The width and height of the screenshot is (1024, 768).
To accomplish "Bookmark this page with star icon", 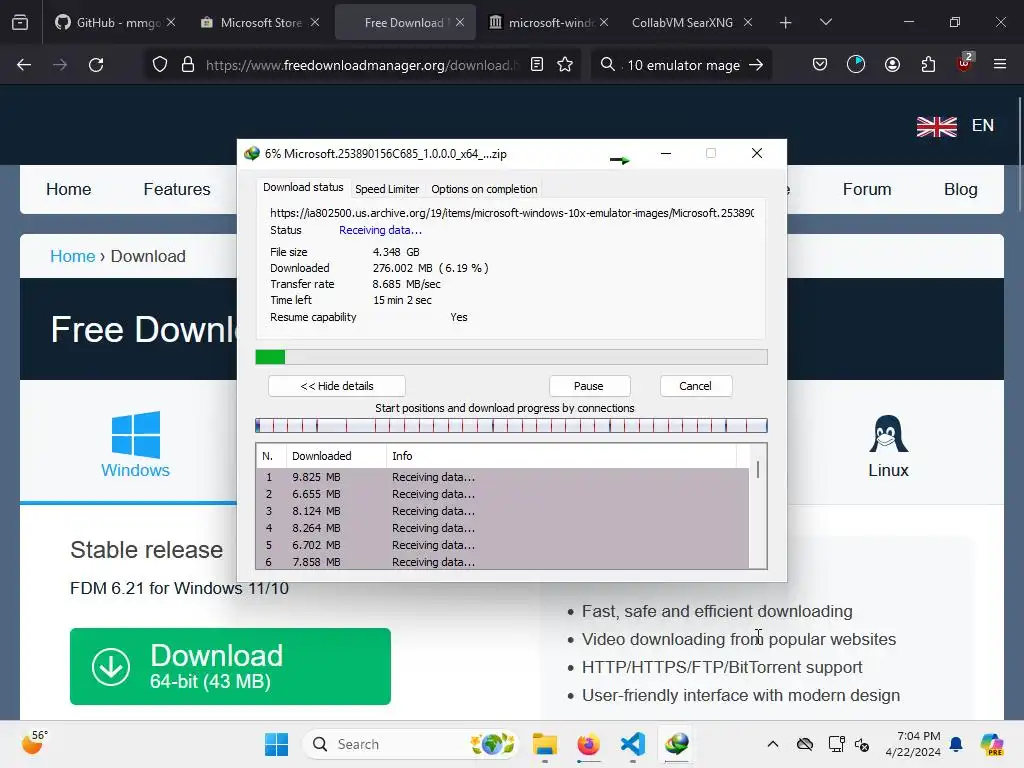I will tap(565, 65).
